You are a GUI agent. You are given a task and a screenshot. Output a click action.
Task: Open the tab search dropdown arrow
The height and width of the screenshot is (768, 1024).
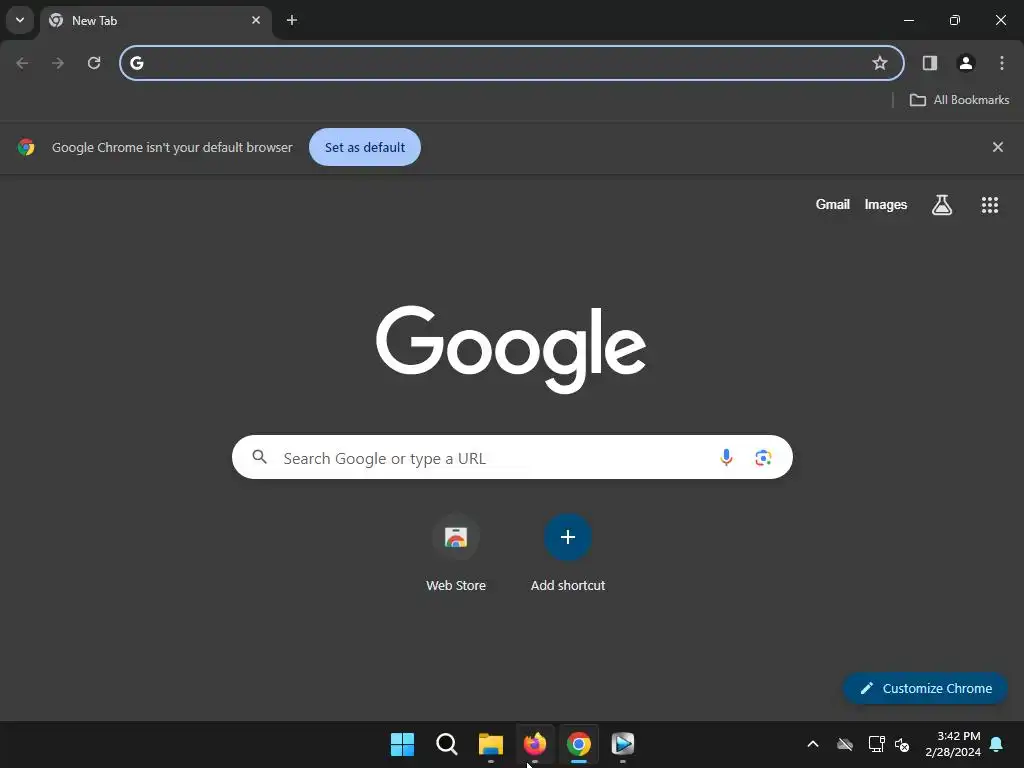[20, 20]
